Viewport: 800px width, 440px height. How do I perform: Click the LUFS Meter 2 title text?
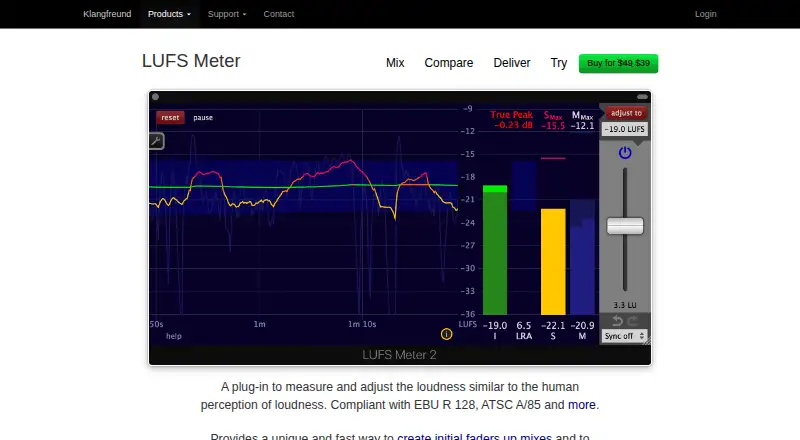tap(399, 355)
